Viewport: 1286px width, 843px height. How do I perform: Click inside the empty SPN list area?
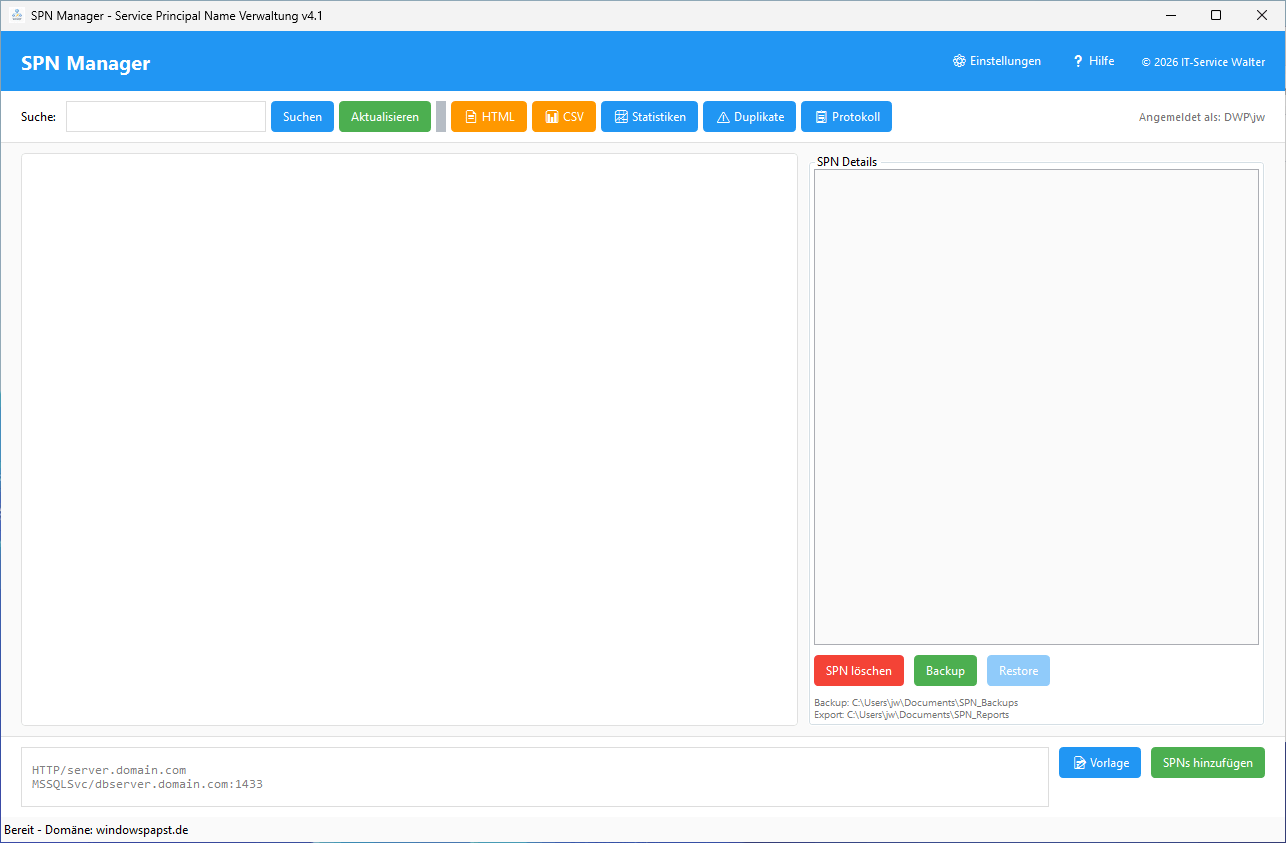tap(409, 439)
